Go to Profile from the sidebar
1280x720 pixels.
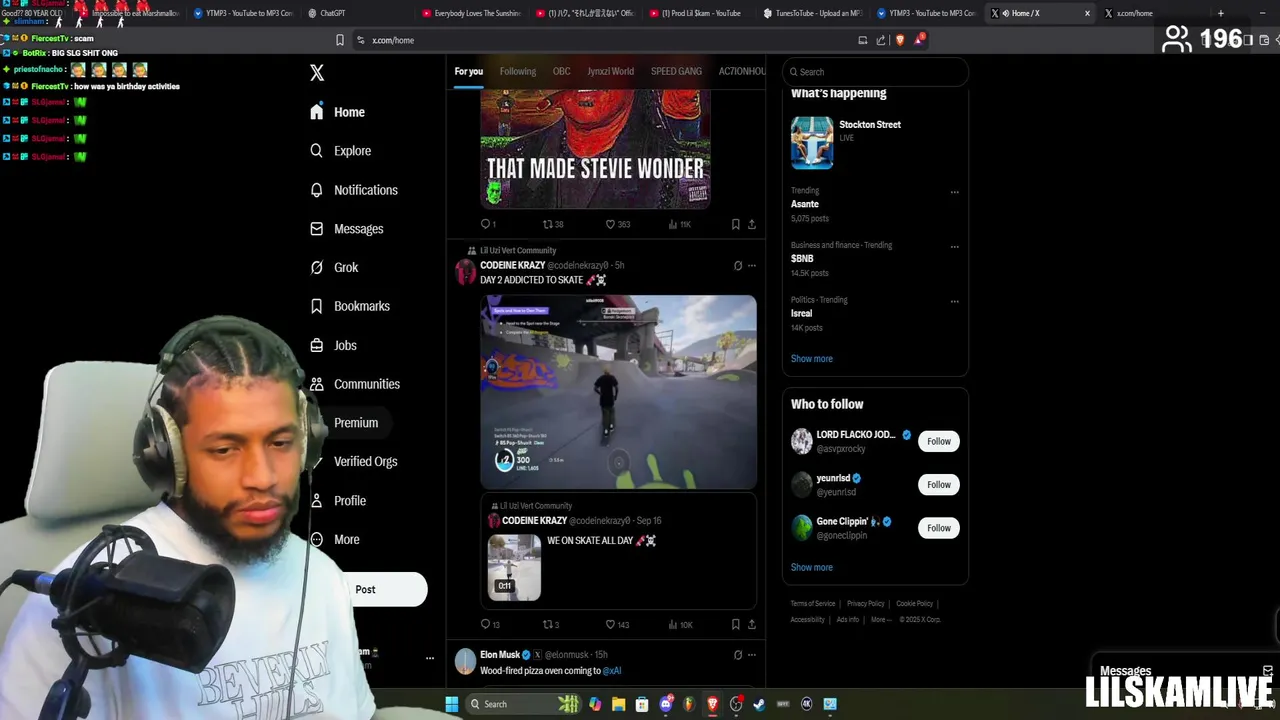coord(339,500)
